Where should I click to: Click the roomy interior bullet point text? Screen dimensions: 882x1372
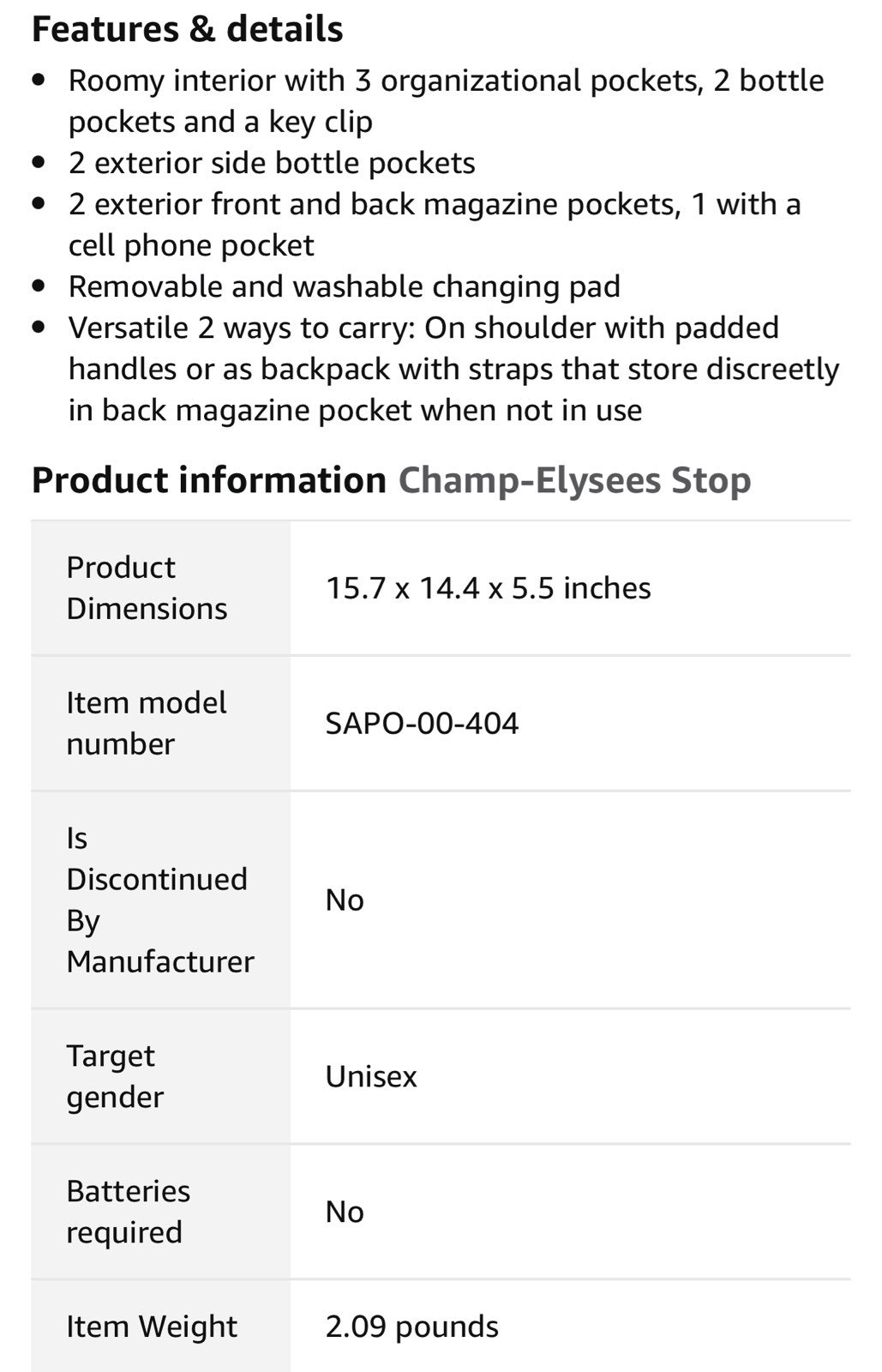coord(446,101)
